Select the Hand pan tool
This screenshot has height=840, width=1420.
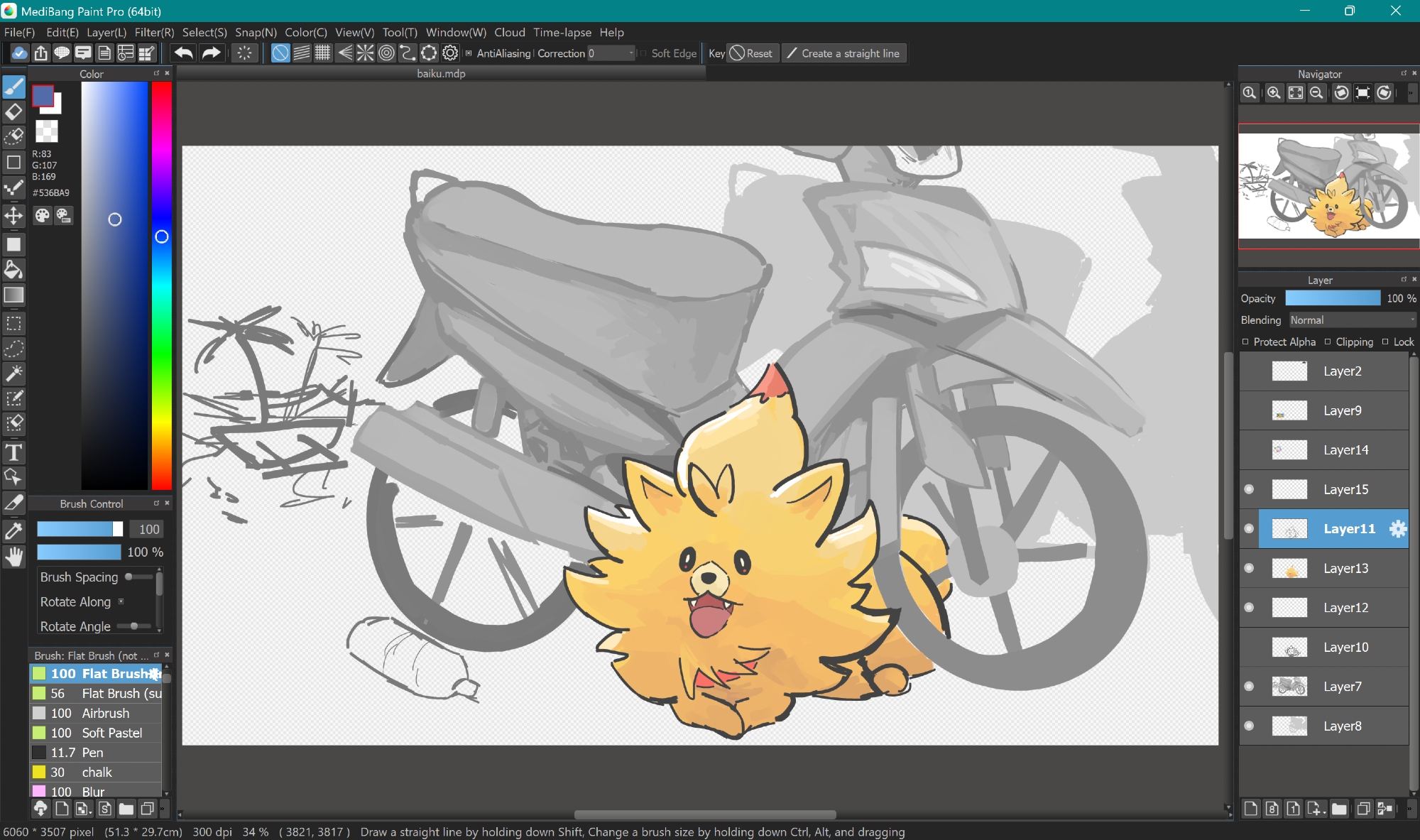(x=13, y=557)
